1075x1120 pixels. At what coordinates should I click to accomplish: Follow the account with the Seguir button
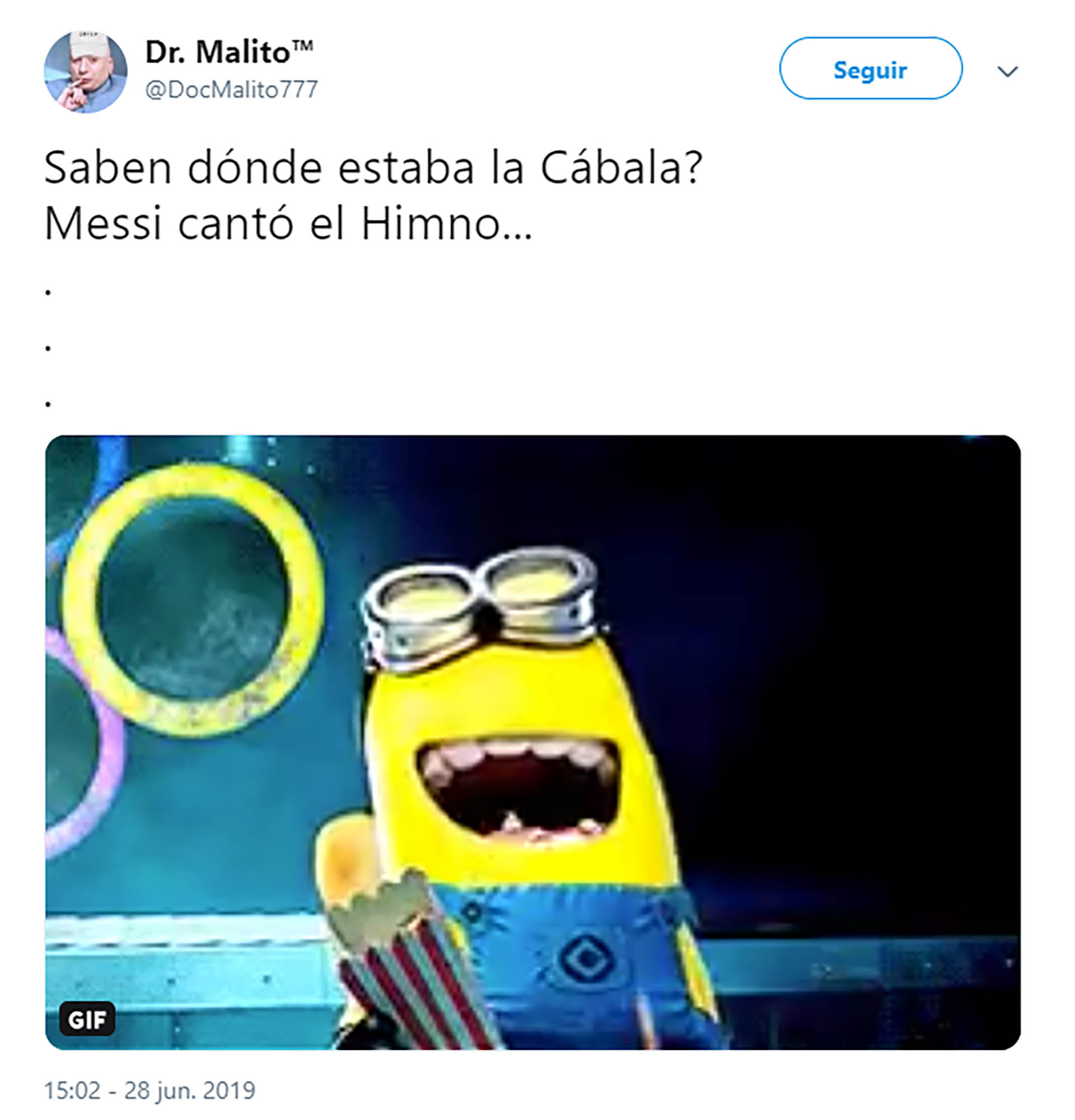(x=871, y=69)
